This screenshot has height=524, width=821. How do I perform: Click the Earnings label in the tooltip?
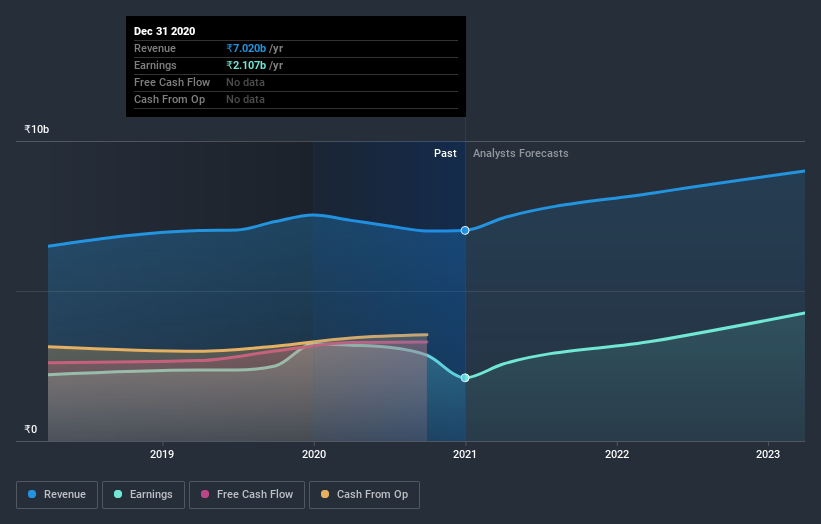(155, 65)
